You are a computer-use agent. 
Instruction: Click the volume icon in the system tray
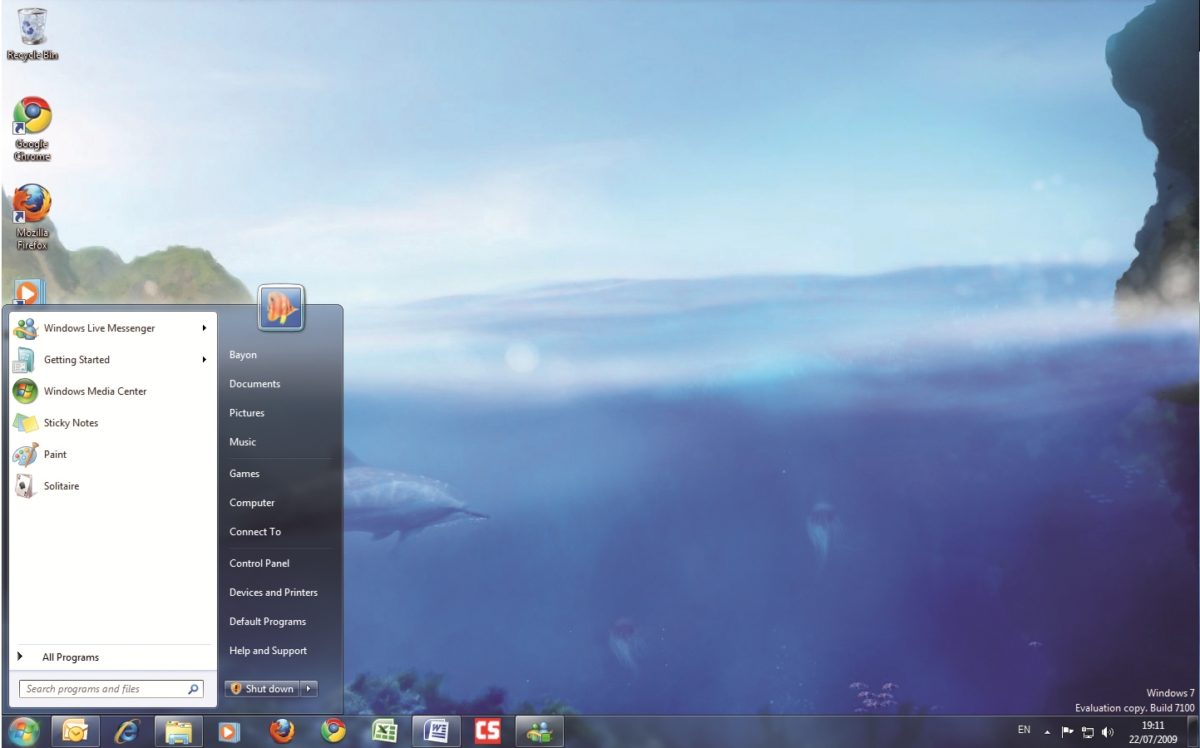pyautogui.click(x=1108, y=732)
